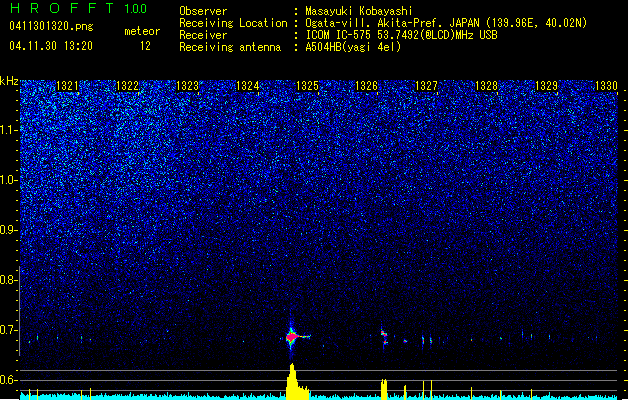Click the 1330 time marker

tap(606, 86)
